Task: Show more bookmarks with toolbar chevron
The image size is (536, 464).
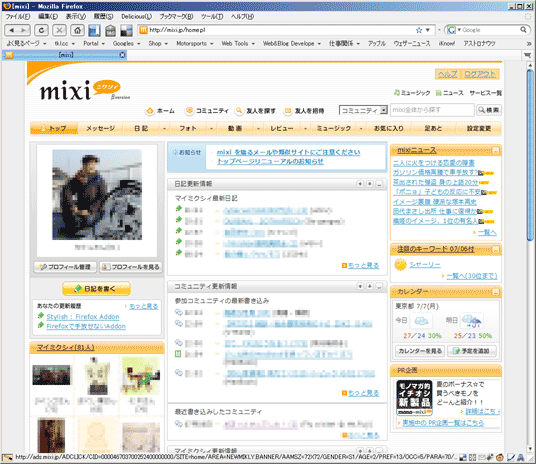Action: pos(529,44)
